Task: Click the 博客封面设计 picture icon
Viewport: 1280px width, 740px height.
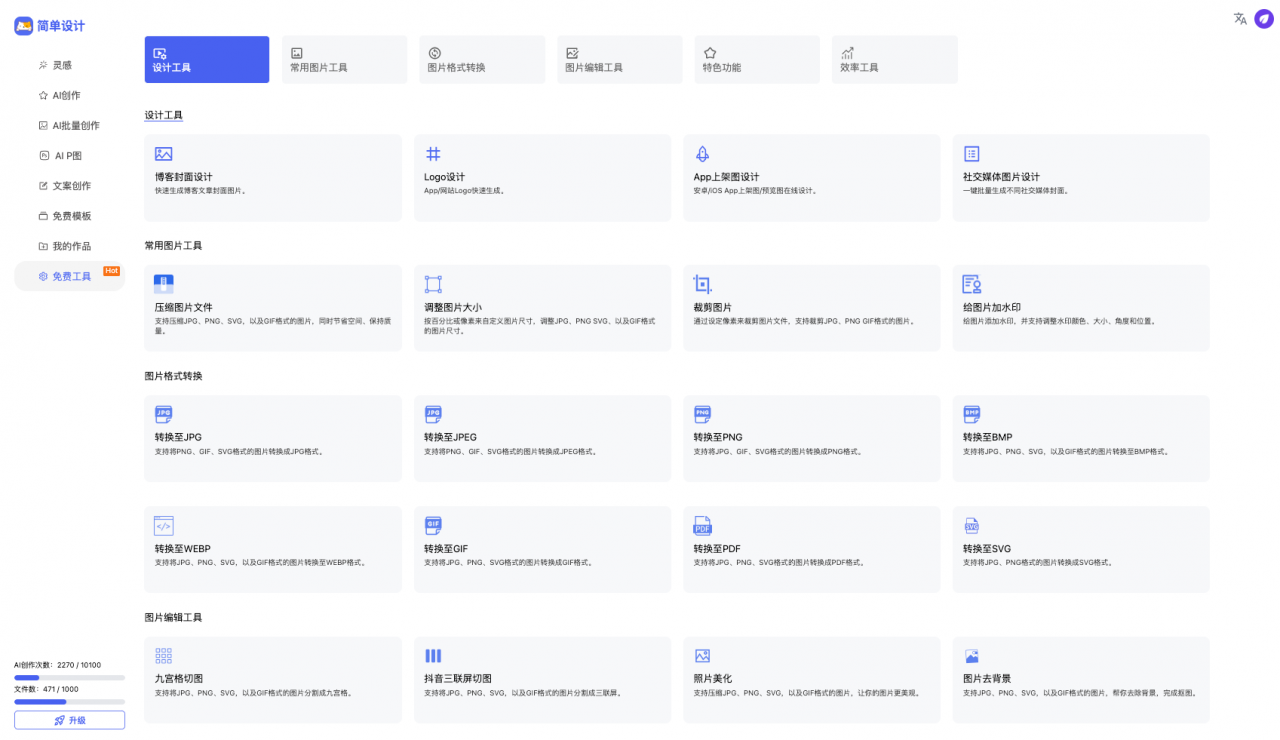Action: (x=164, y=154)
